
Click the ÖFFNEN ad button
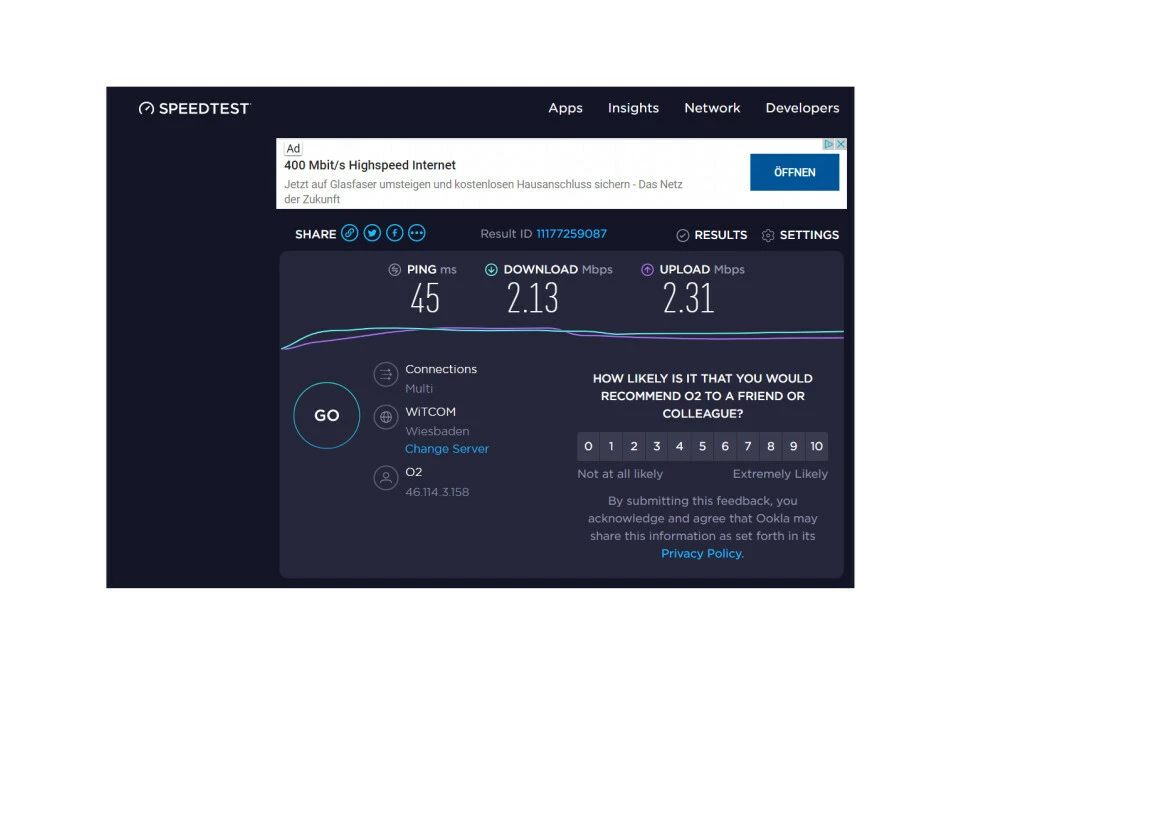pos(794,172)
